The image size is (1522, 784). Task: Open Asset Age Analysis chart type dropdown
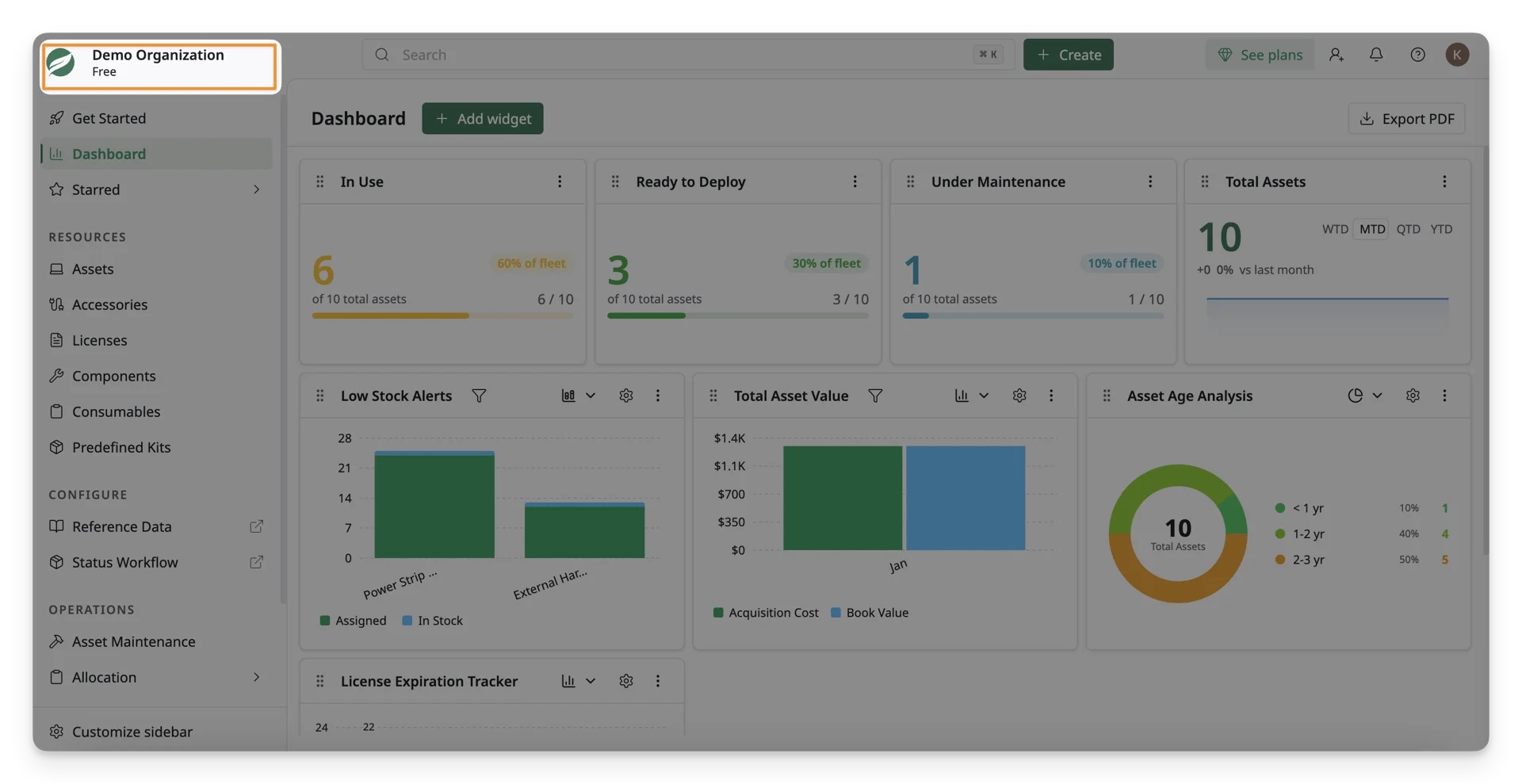click(x=1365, y=396)
